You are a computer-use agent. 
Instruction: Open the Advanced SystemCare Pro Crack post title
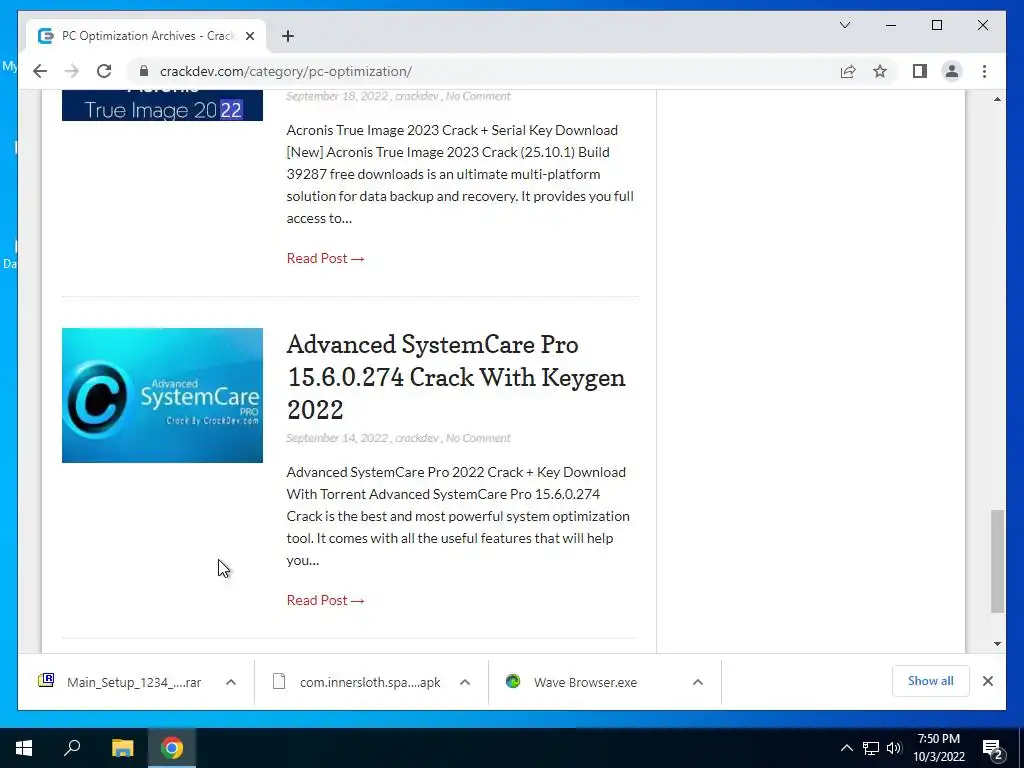(456, 377)
